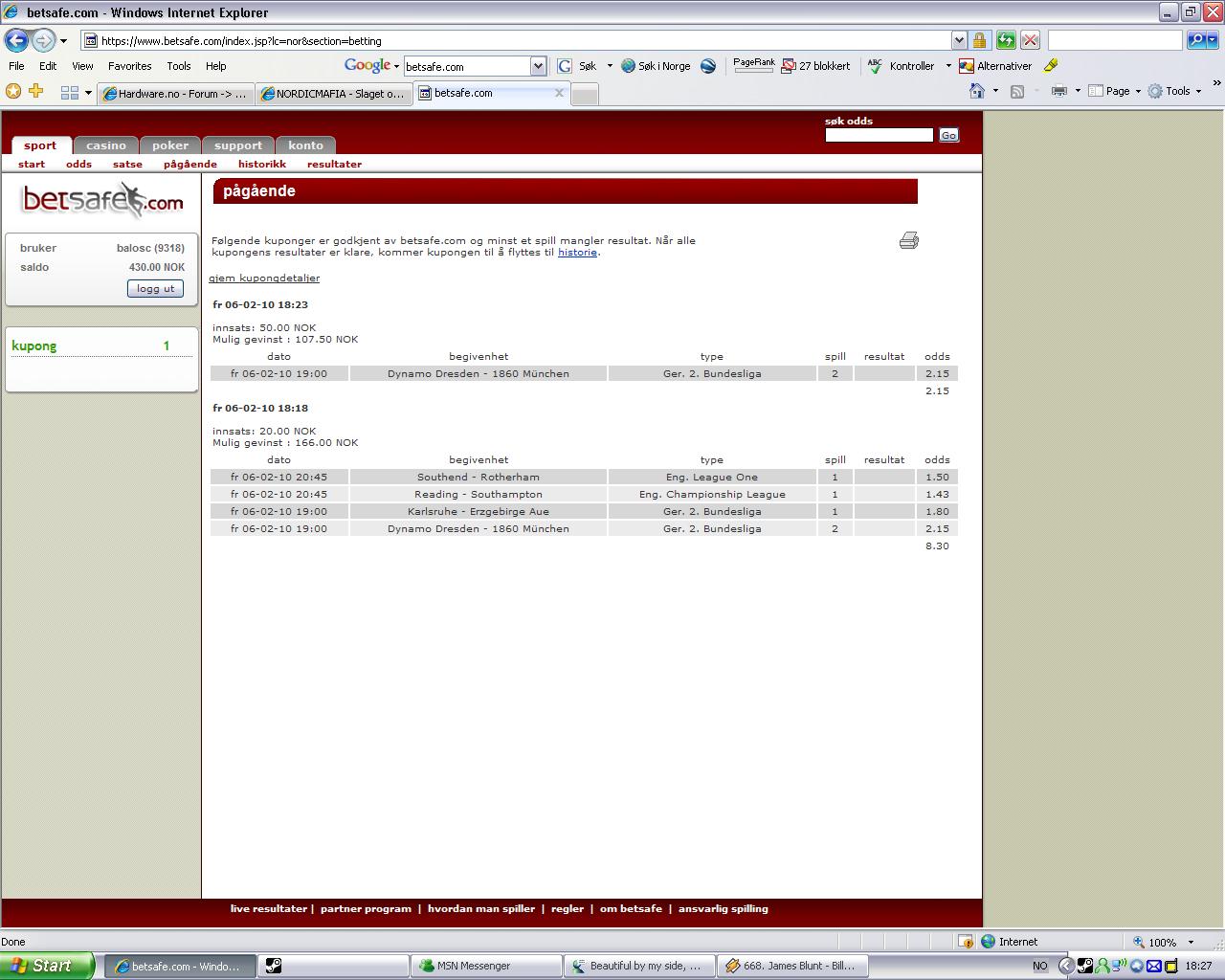Open the 'historikk' submenu link
Image resolution: width=1225 pixels, height=980 pixels.
tap(262, 164)
